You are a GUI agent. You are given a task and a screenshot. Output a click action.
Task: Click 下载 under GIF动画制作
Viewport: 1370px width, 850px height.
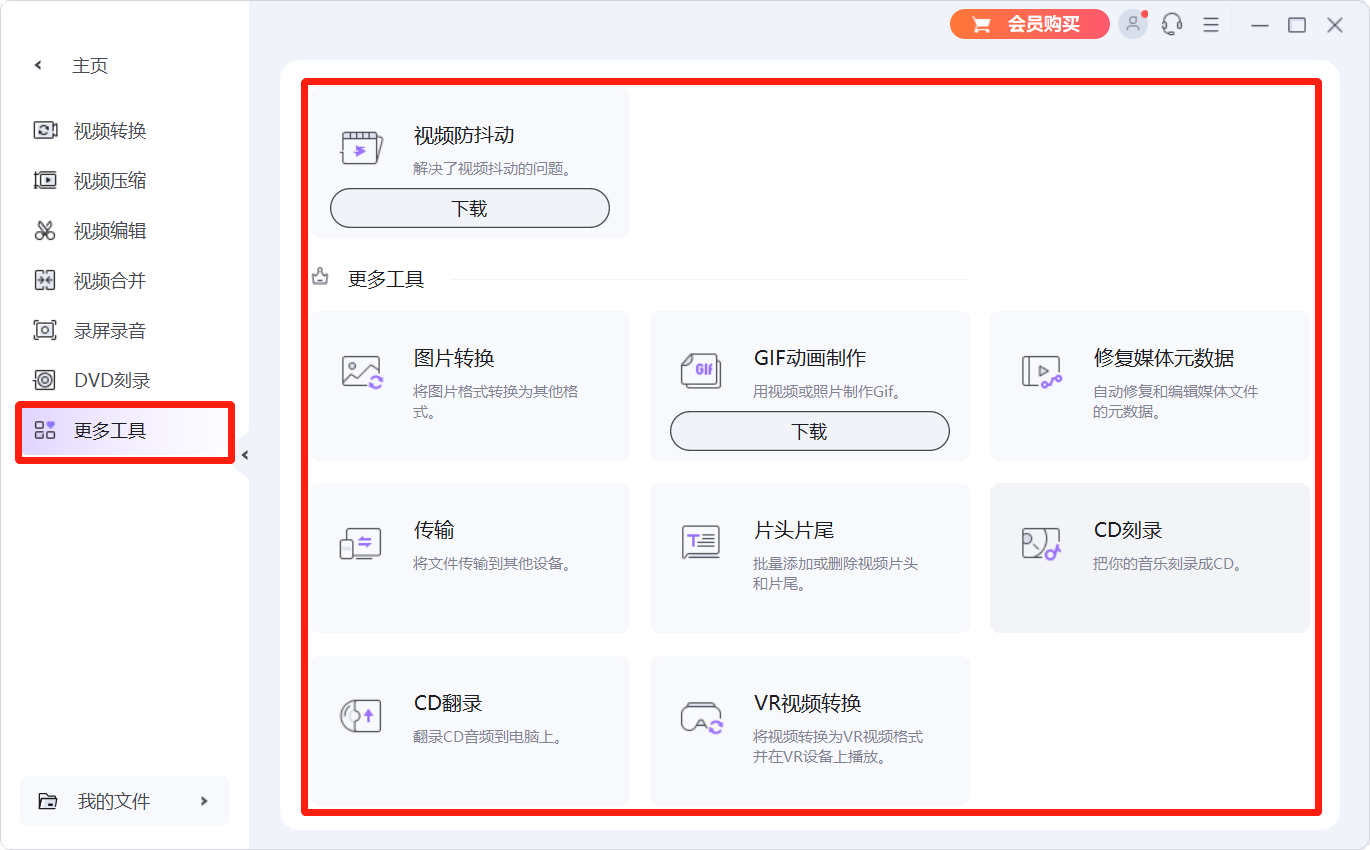[810, 431]
